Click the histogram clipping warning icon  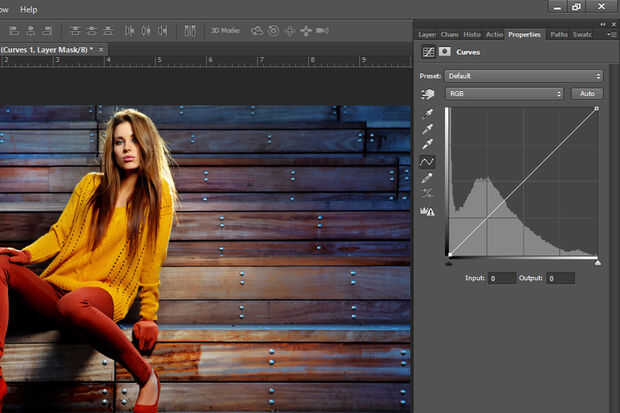[x=428, y=211]
